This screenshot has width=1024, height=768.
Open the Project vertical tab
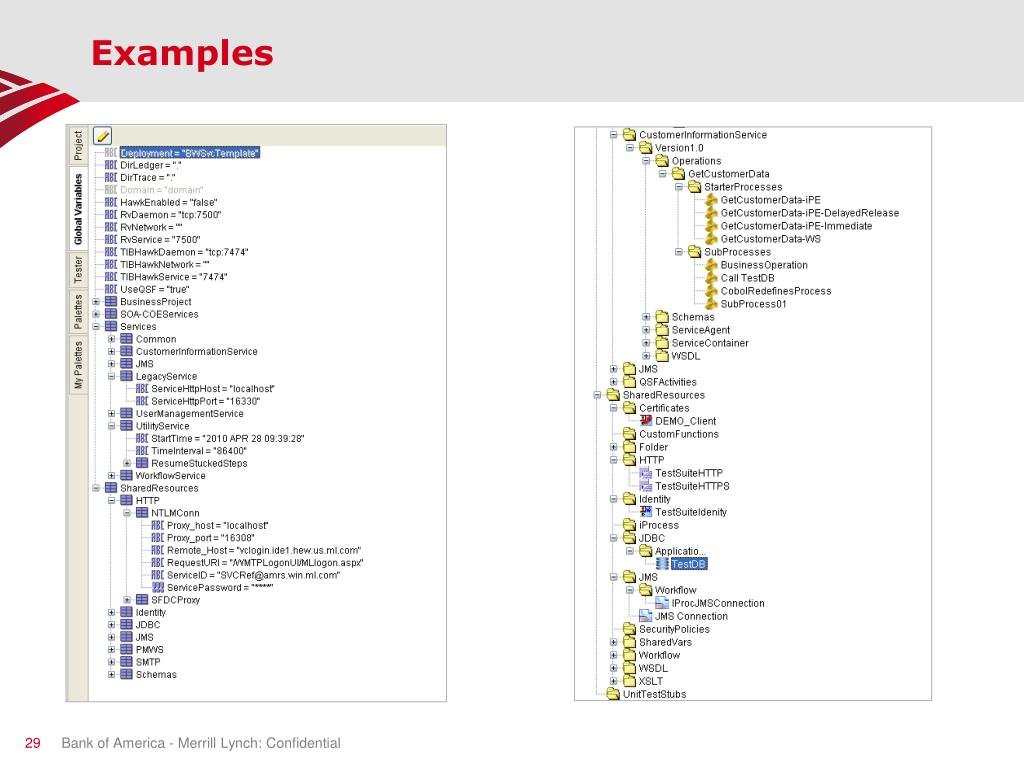pyautogui.click(x=78, y=146)
